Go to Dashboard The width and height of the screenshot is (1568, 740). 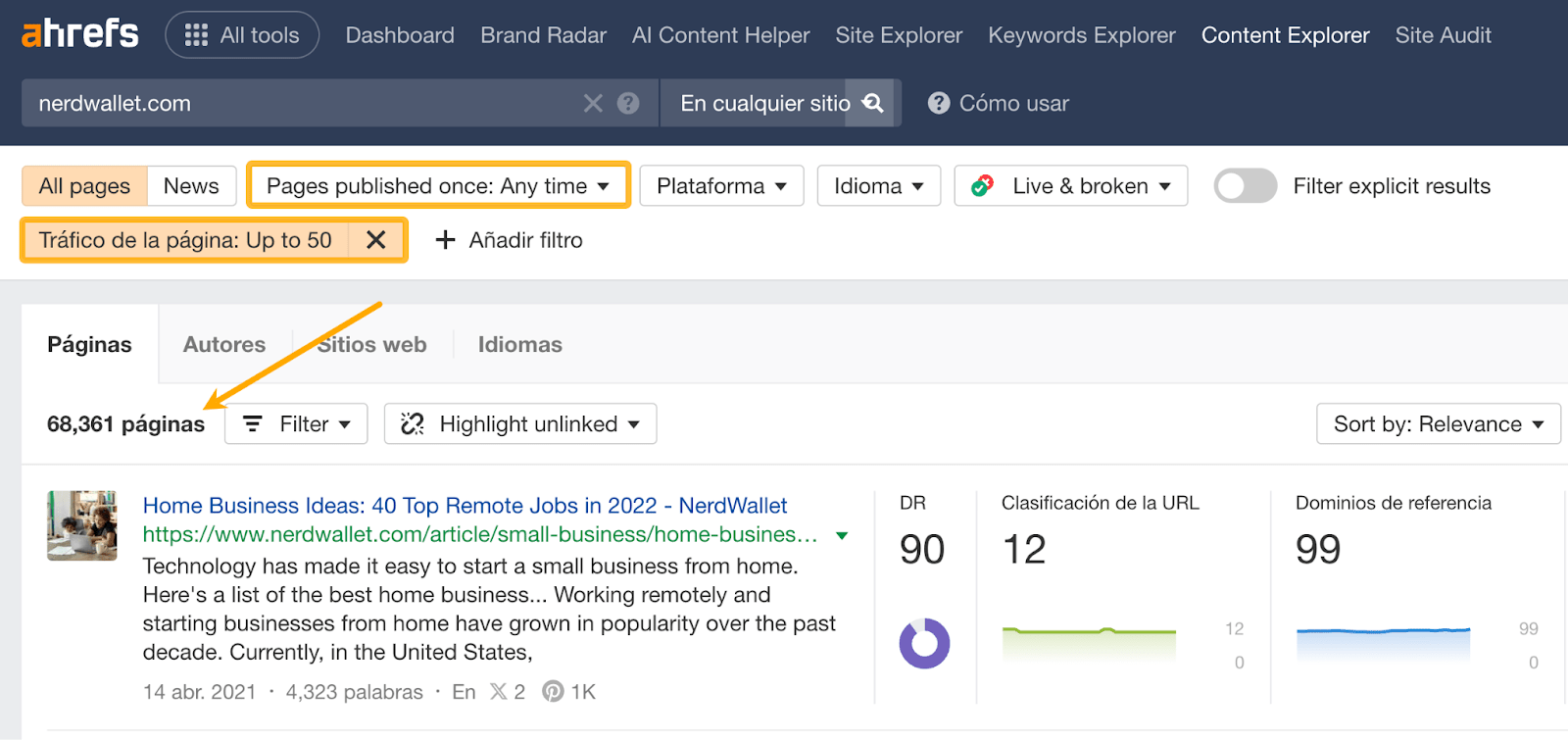(400, 35)
